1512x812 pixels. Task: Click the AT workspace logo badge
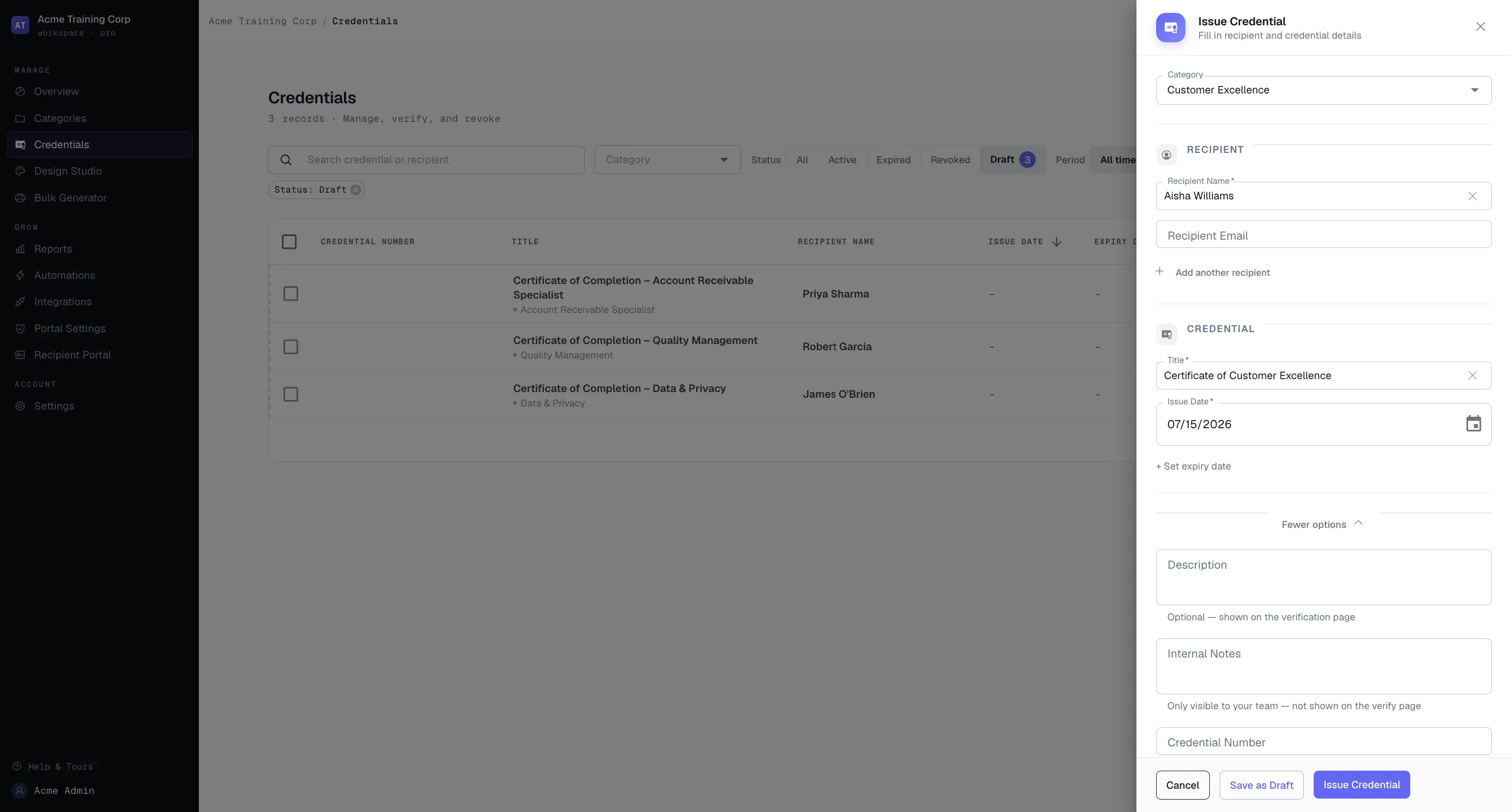pos(20,25)
